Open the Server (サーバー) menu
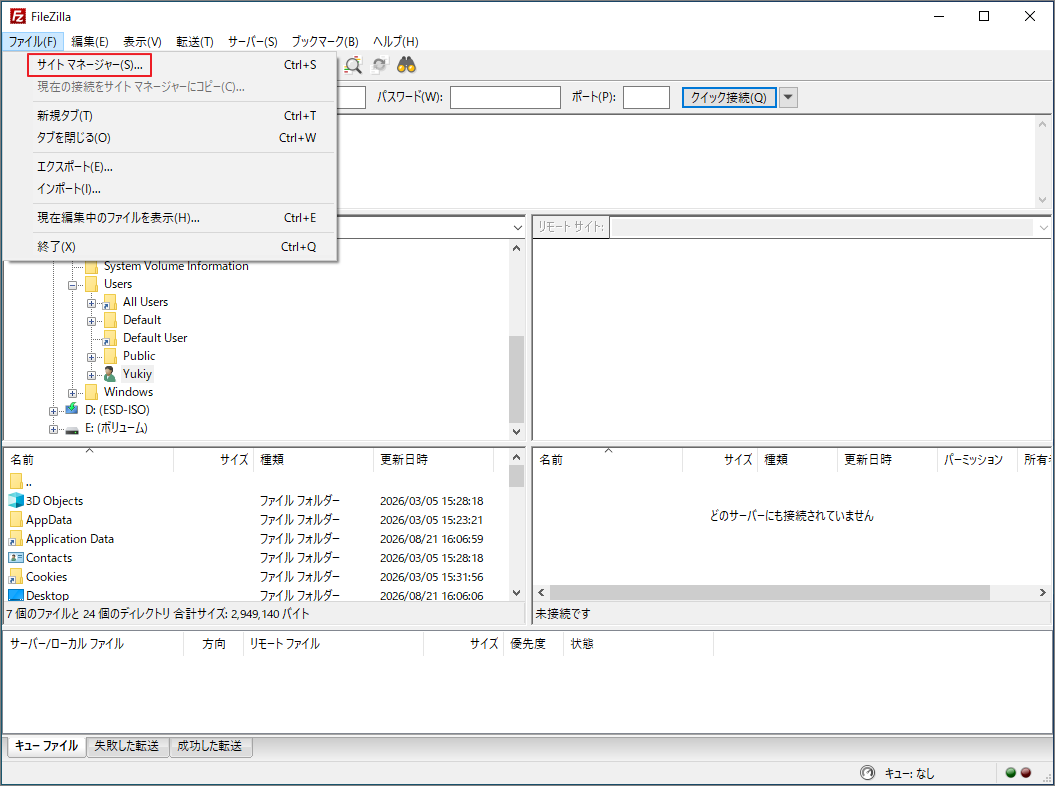Screen dimensions: 1055x786 (x=252, y=42)
